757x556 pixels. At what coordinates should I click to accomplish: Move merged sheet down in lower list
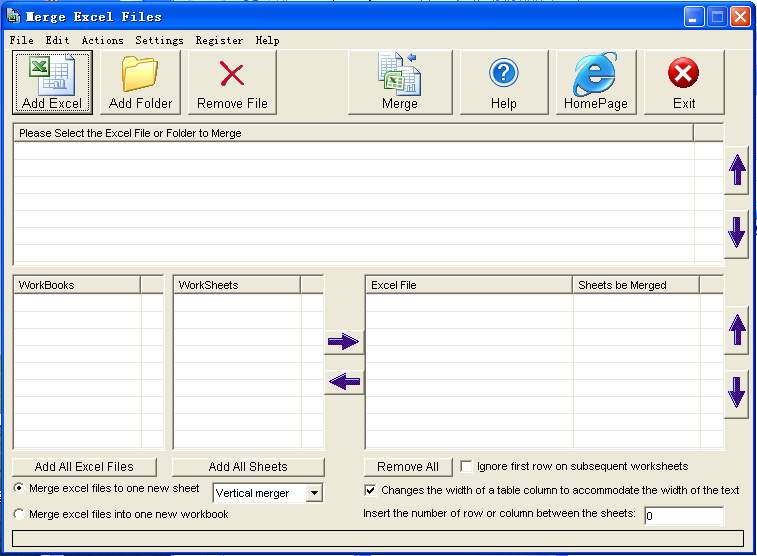tap(737, 393)
